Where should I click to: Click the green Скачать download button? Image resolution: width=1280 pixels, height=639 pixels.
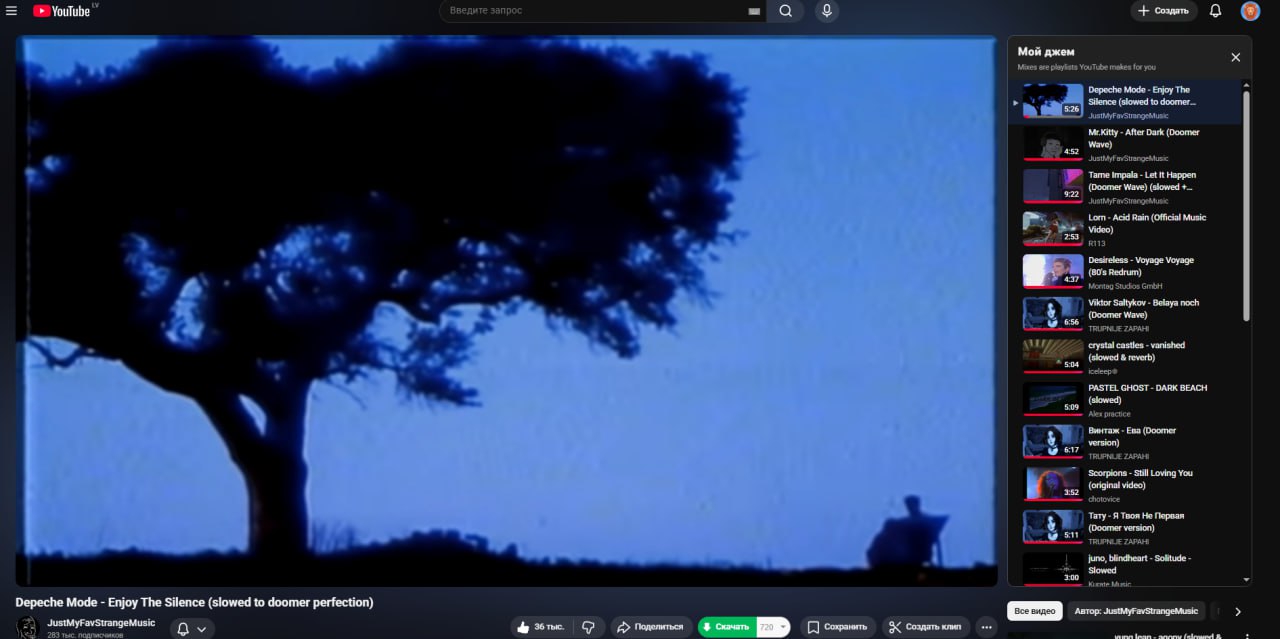click(x=727, y=627)
